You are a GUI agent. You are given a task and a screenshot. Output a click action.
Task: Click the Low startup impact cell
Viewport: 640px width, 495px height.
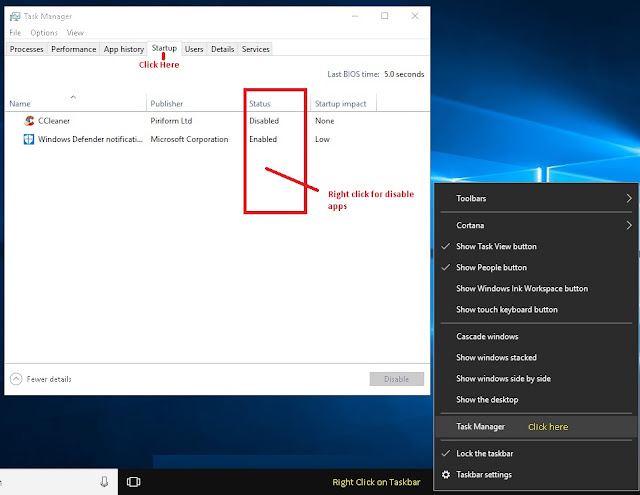coord(322,139)
